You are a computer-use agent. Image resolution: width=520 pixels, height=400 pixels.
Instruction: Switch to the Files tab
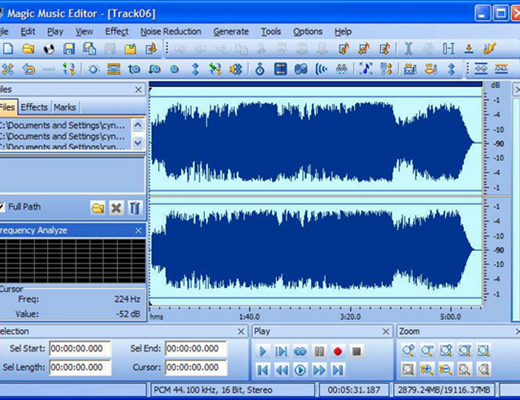tap(8, 107)
